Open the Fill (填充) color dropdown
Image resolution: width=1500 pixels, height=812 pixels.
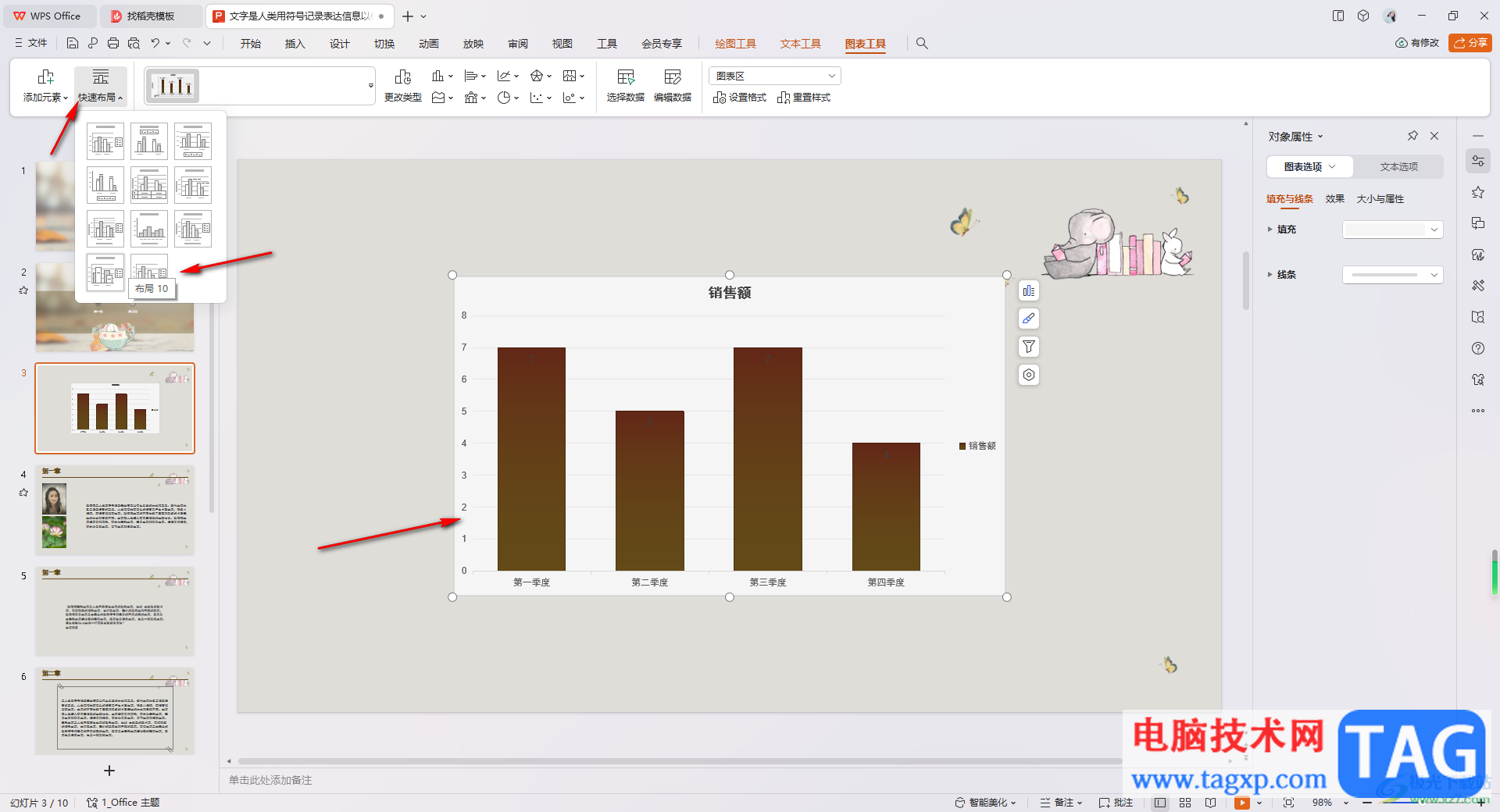point(1392,230)
